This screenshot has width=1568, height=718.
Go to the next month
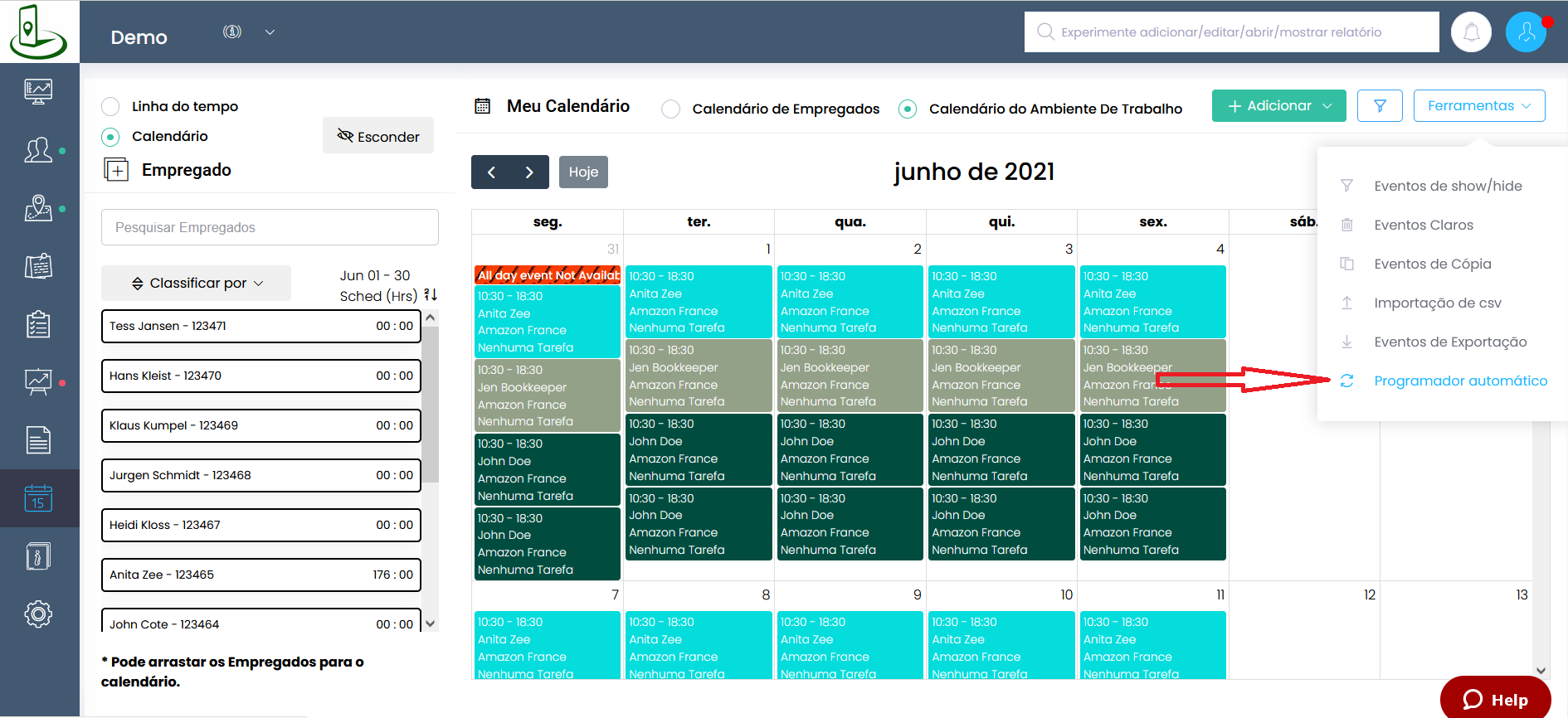click(x=529, y=172)
